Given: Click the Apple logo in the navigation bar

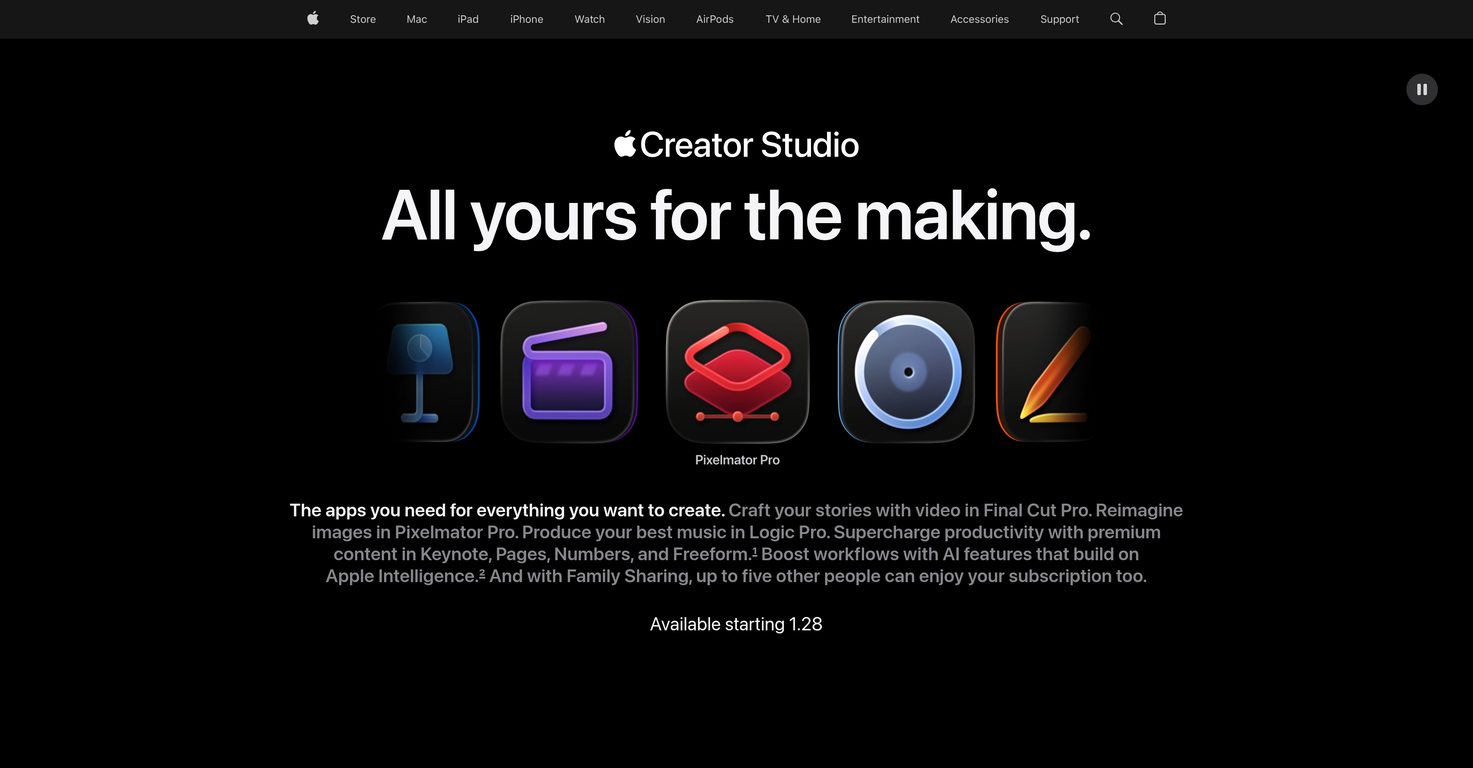Looking at the screenshot, I should 312,18.
